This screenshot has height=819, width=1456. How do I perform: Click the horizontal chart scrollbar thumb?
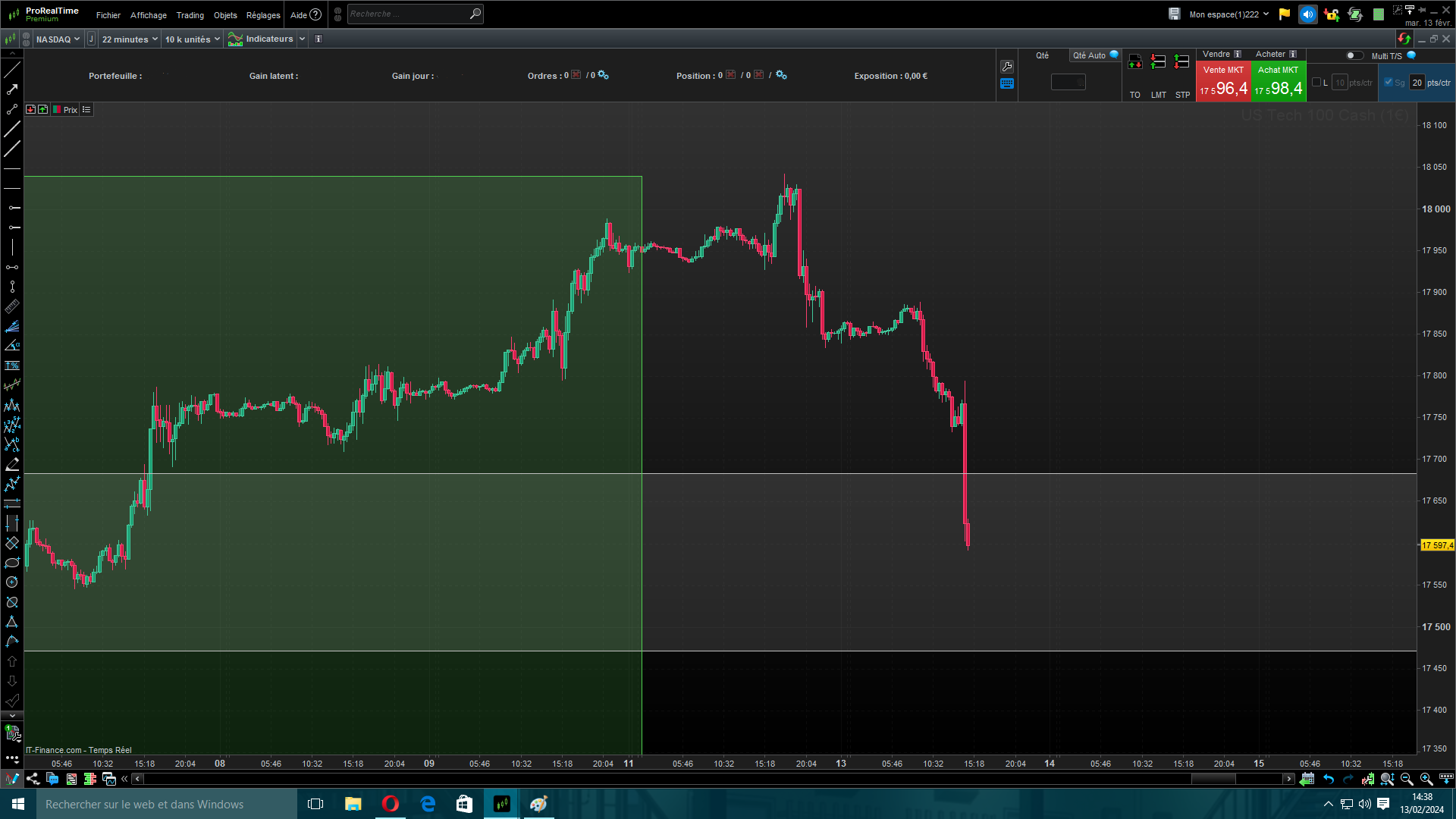click(1213, 779)
